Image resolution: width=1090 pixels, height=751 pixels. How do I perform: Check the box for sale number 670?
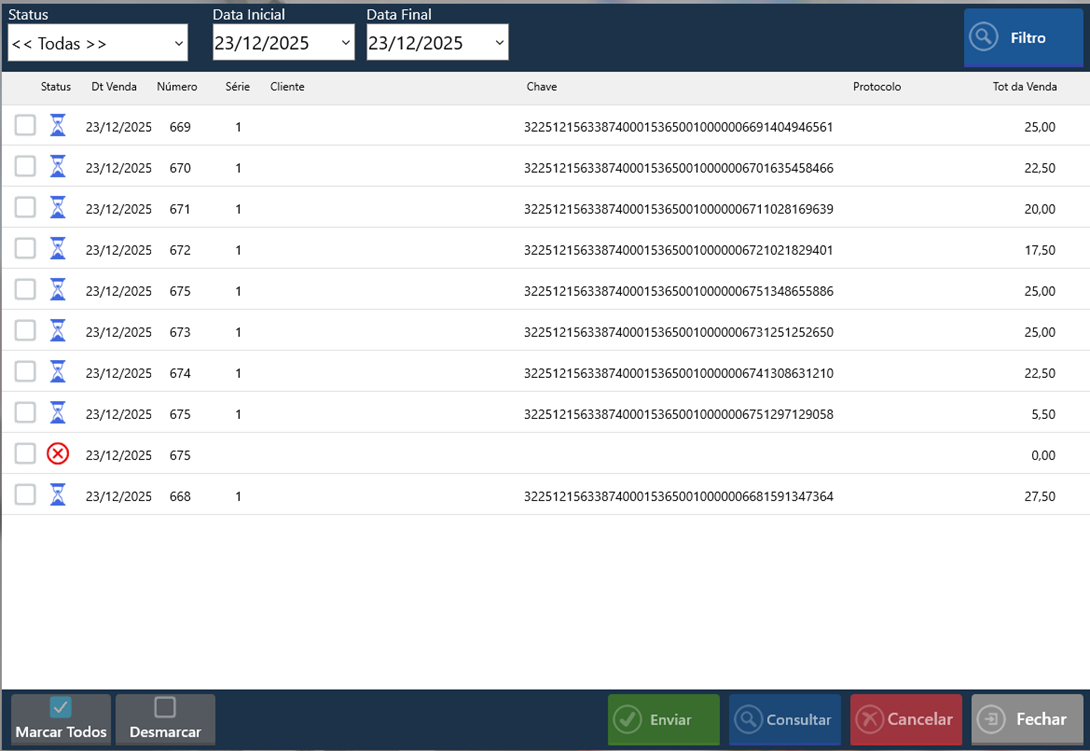pos(25,167)
